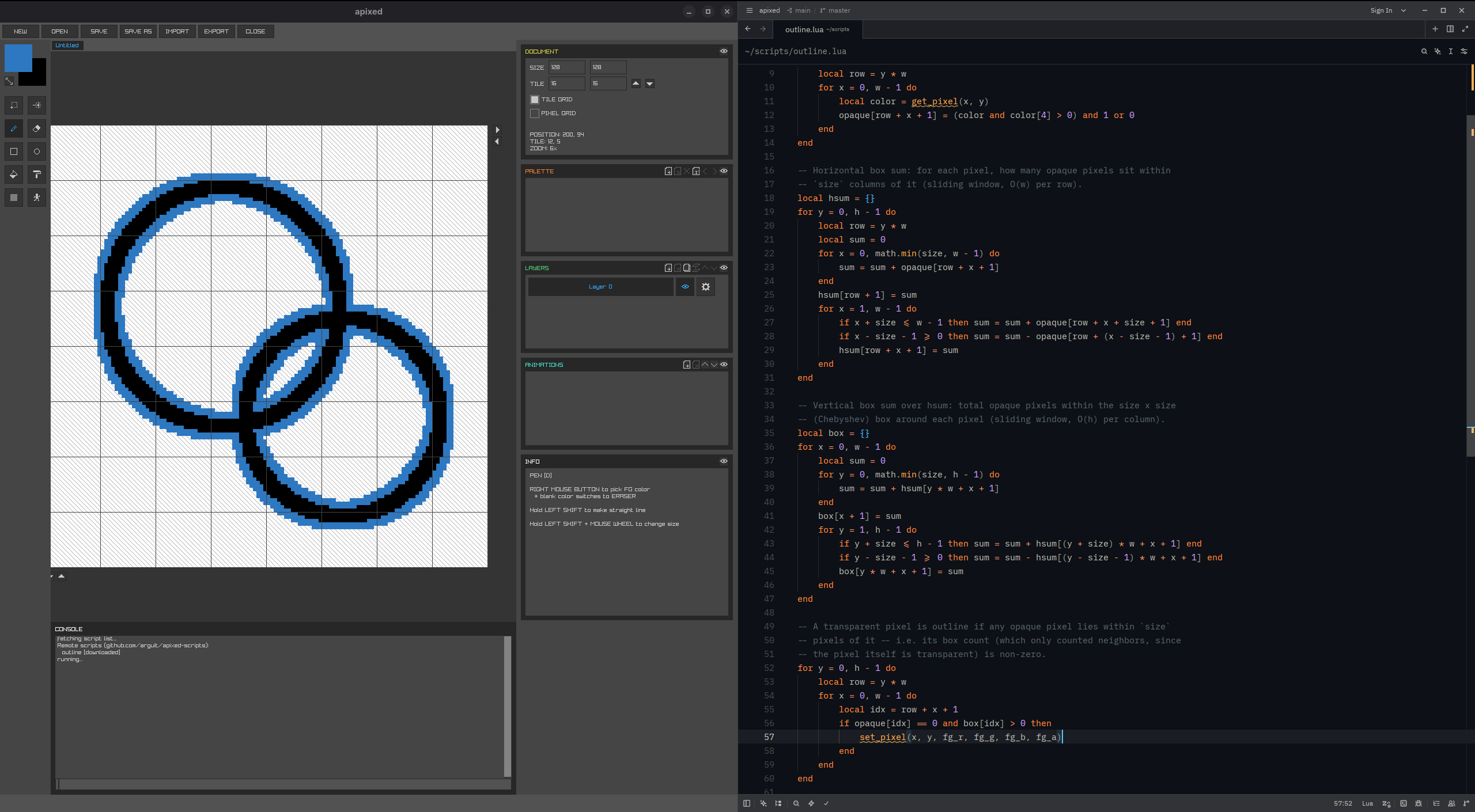Image resolution: width=1475 pixels, height=812 pixels.
Task: Toggle the Tile Grid checkbox
Action: (x=535, y=100)
